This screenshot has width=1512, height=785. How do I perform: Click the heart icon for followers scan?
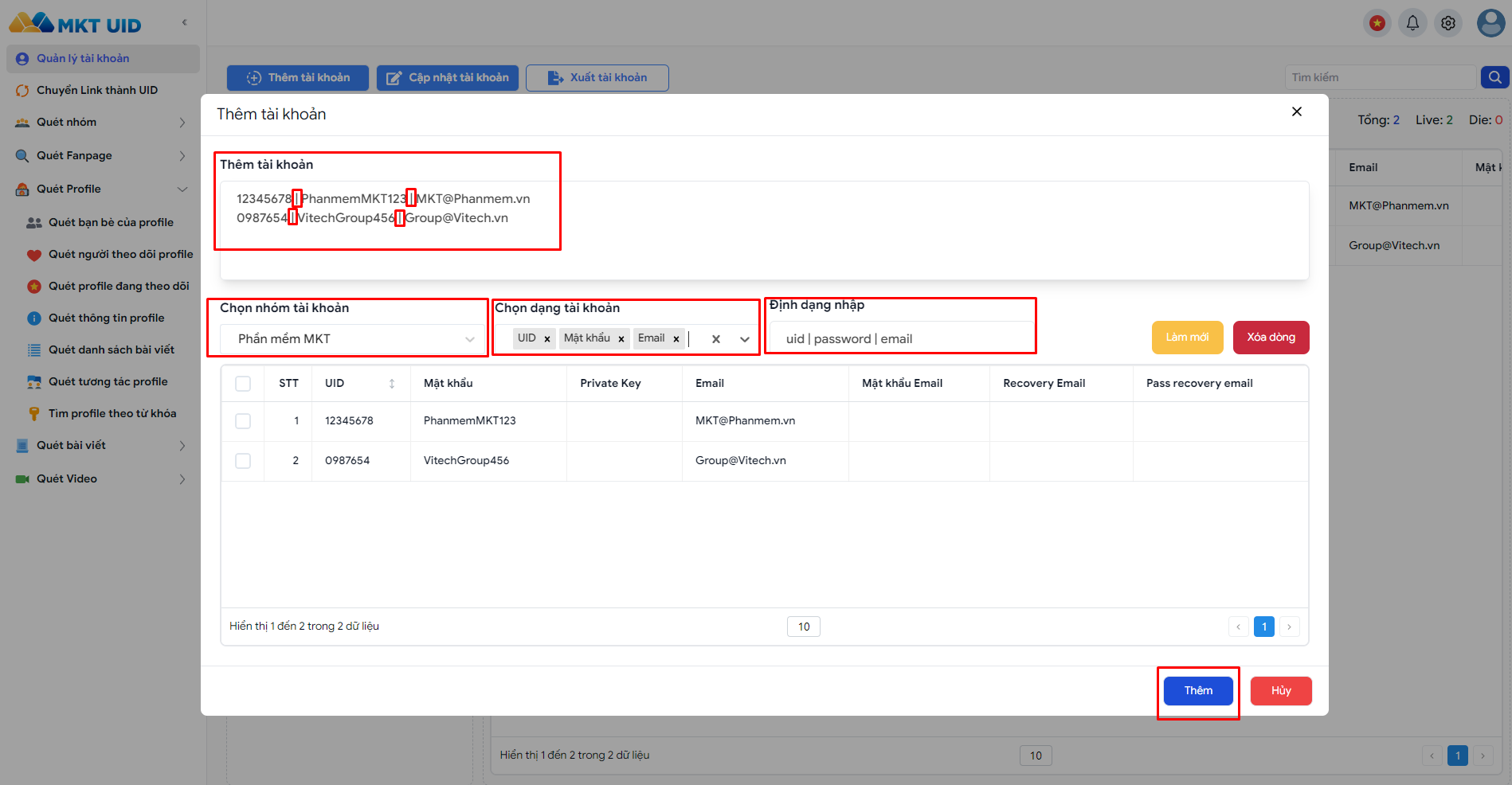[34, 255]
